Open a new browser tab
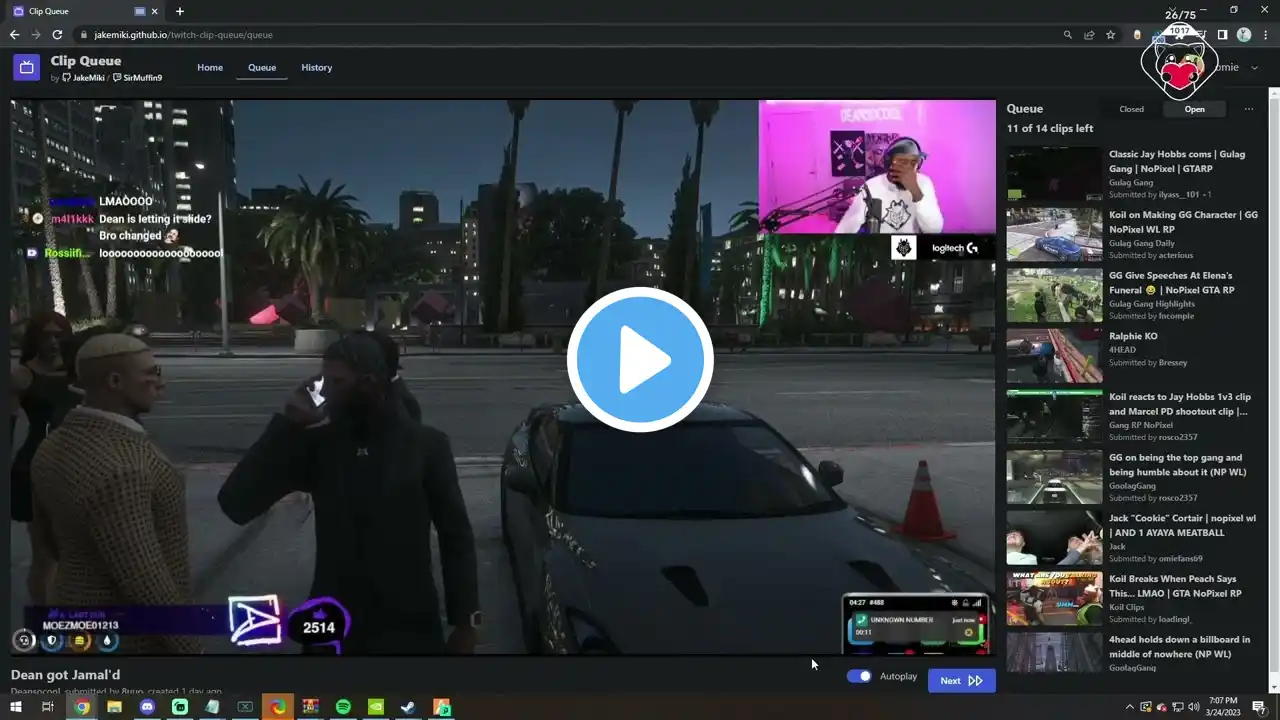 (x=180, y=11)
